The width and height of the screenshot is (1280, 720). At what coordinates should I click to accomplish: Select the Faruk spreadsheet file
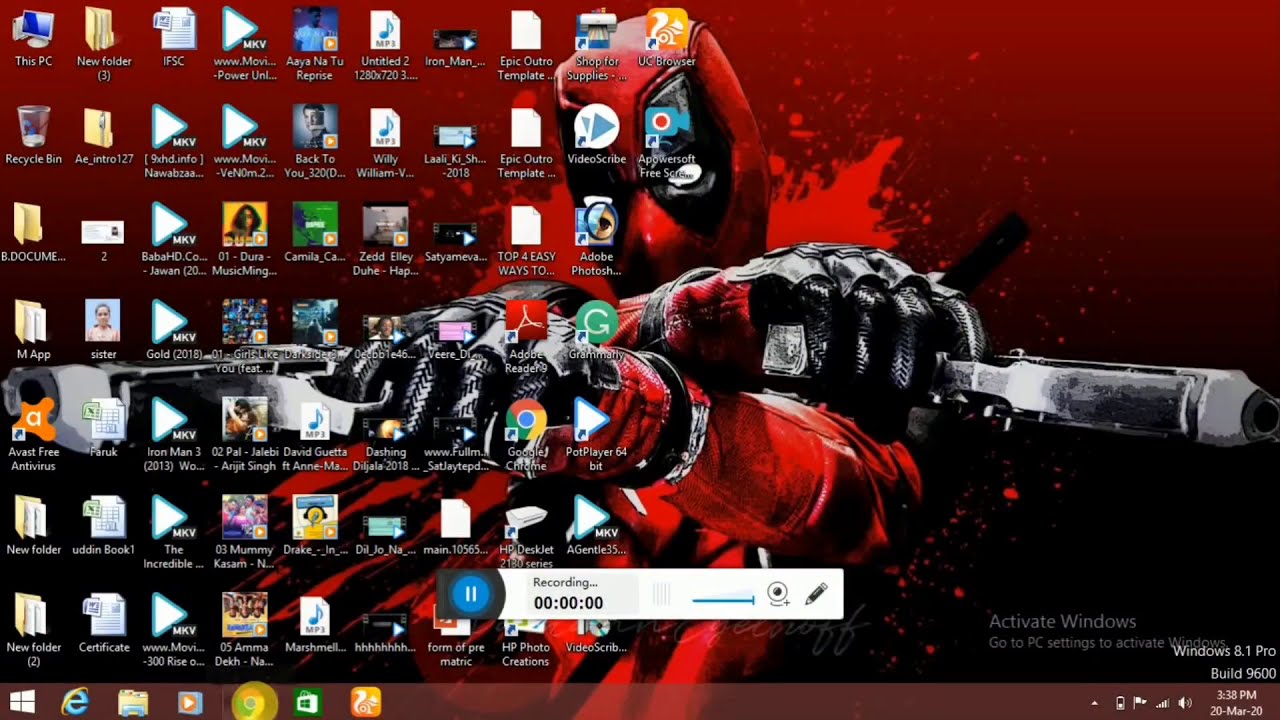click(x=104, y=428)
